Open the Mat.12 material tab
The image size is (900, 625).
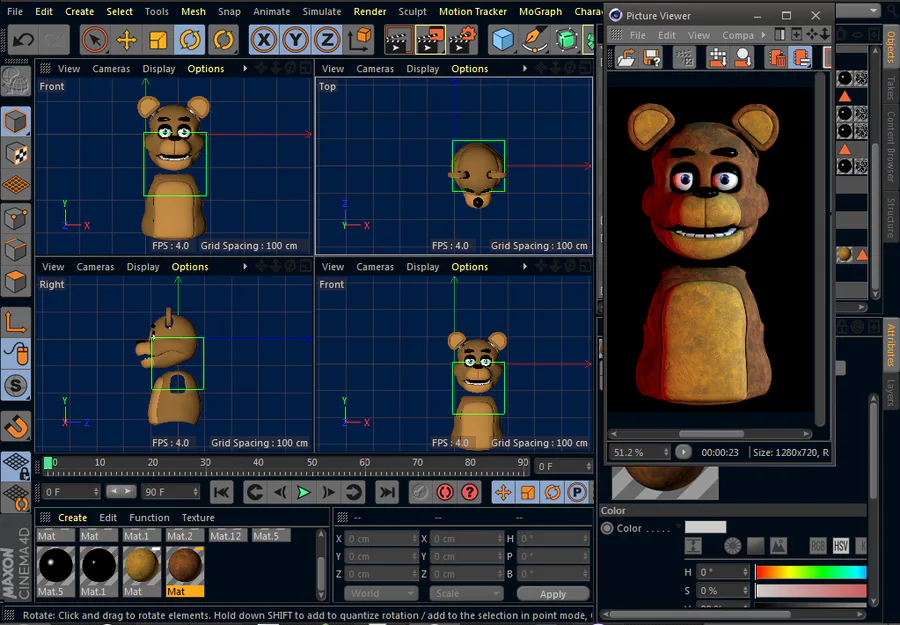[226, 535]
